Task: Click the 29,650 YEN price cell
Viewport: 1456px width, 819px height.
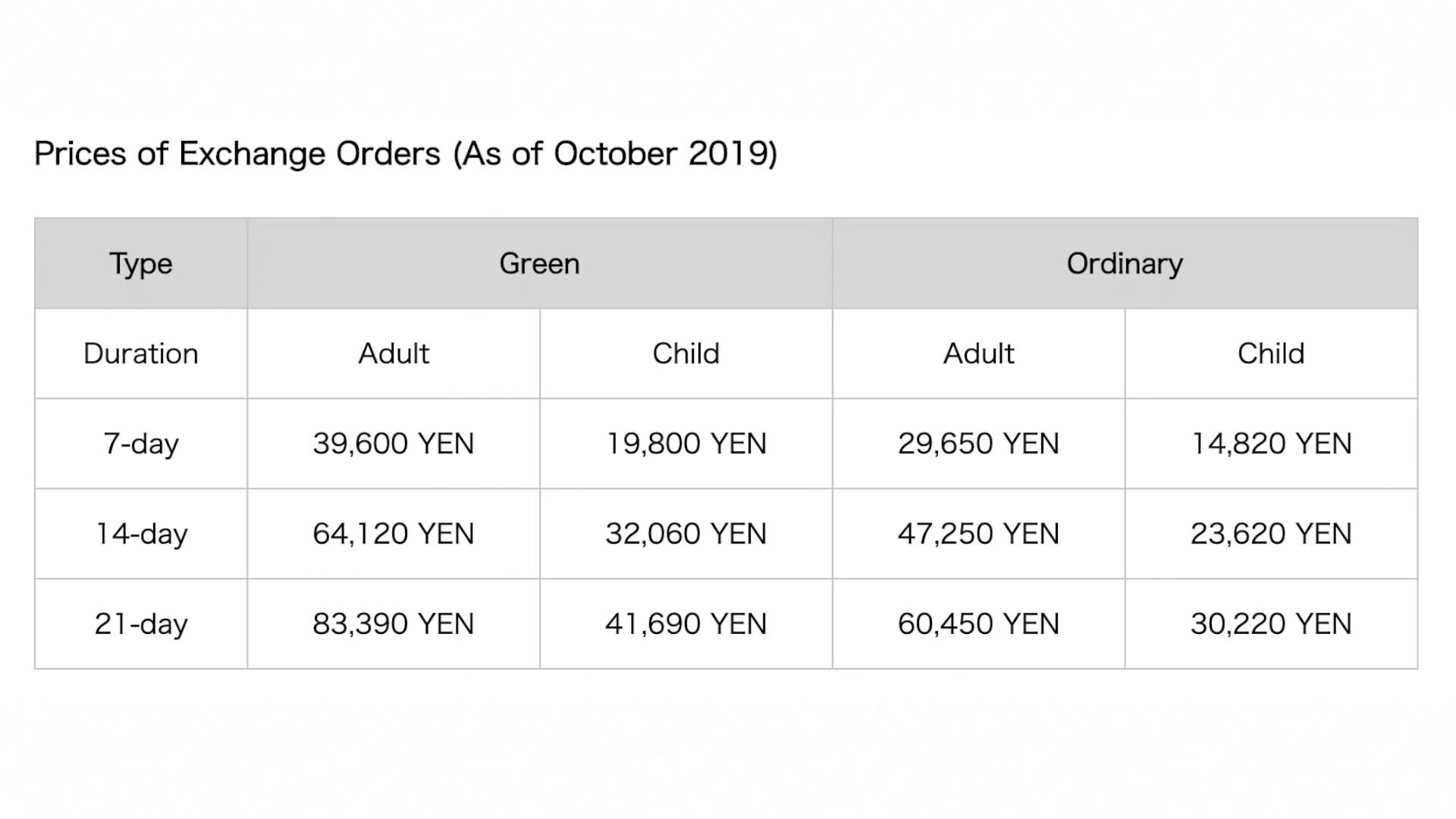Action: (x=979, y=444)
